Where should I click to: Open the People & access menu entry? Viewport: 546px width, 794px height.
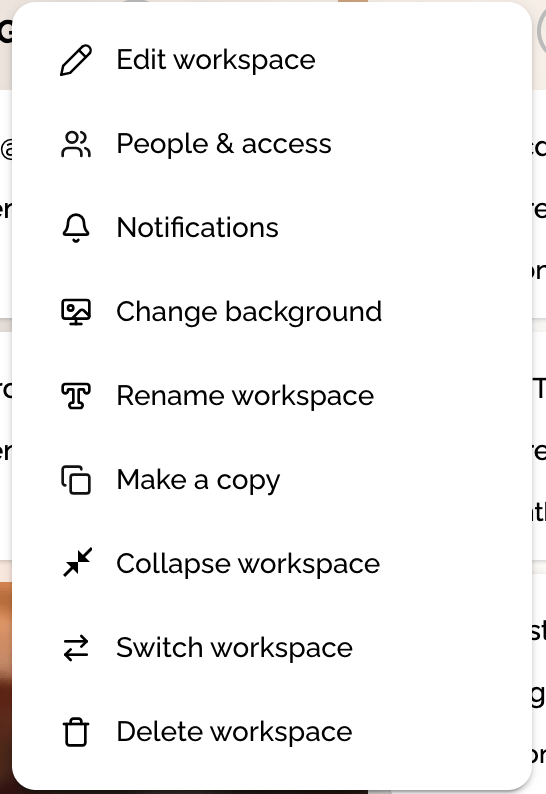272,144
